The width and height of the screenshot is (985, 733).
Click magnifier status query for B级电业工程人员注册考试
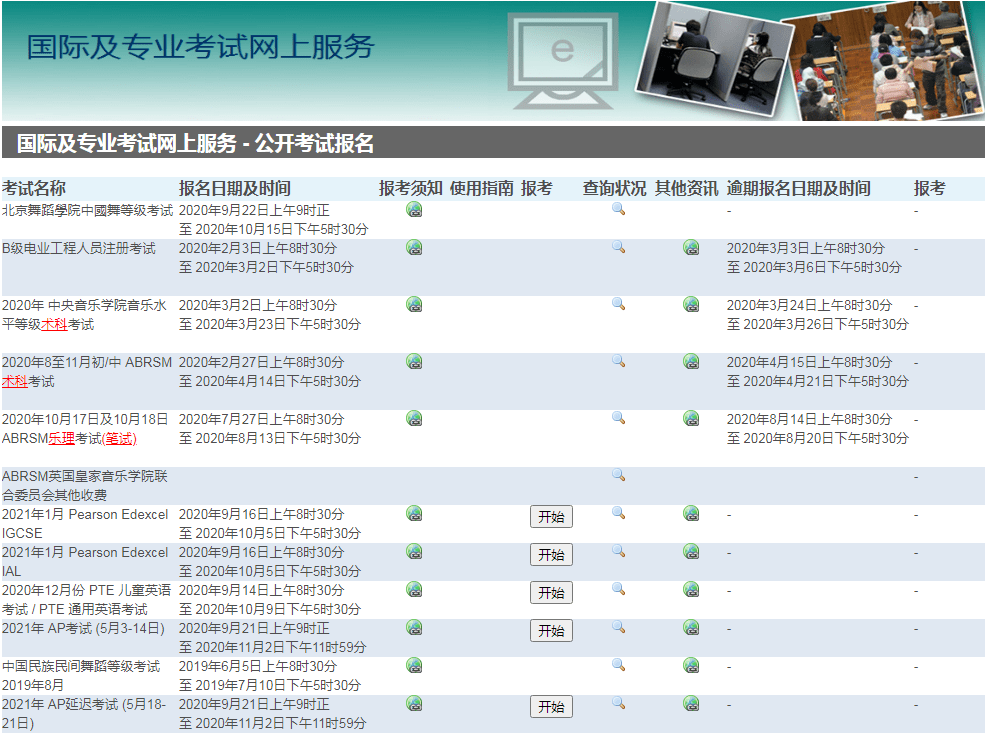(x=618, y=247)
